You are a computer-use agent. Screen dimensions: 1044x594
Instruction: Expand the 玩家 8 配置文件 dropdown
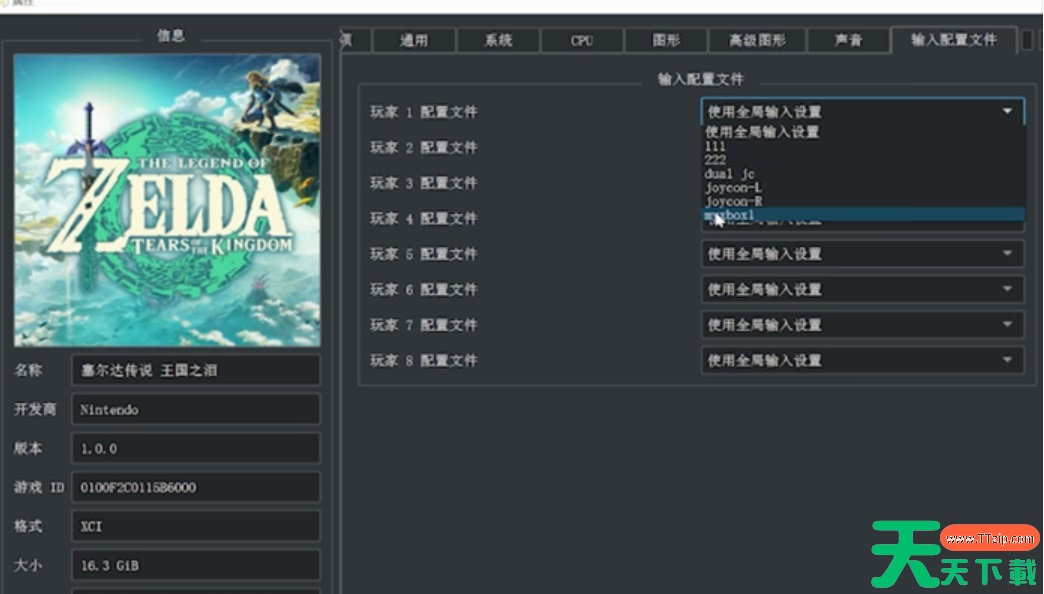pyautogui.click(x=862, y=360)
